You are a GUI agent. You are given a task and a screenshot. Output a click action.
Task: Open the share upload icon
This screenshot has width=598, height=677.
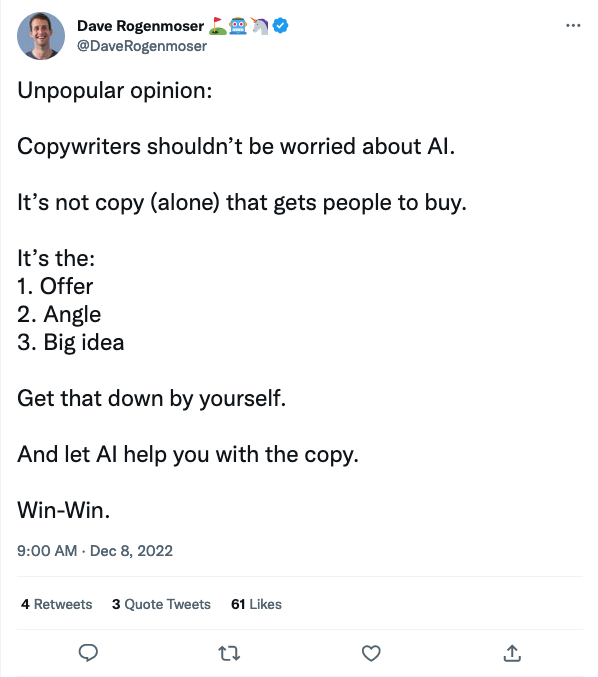(x=512, y=653)
